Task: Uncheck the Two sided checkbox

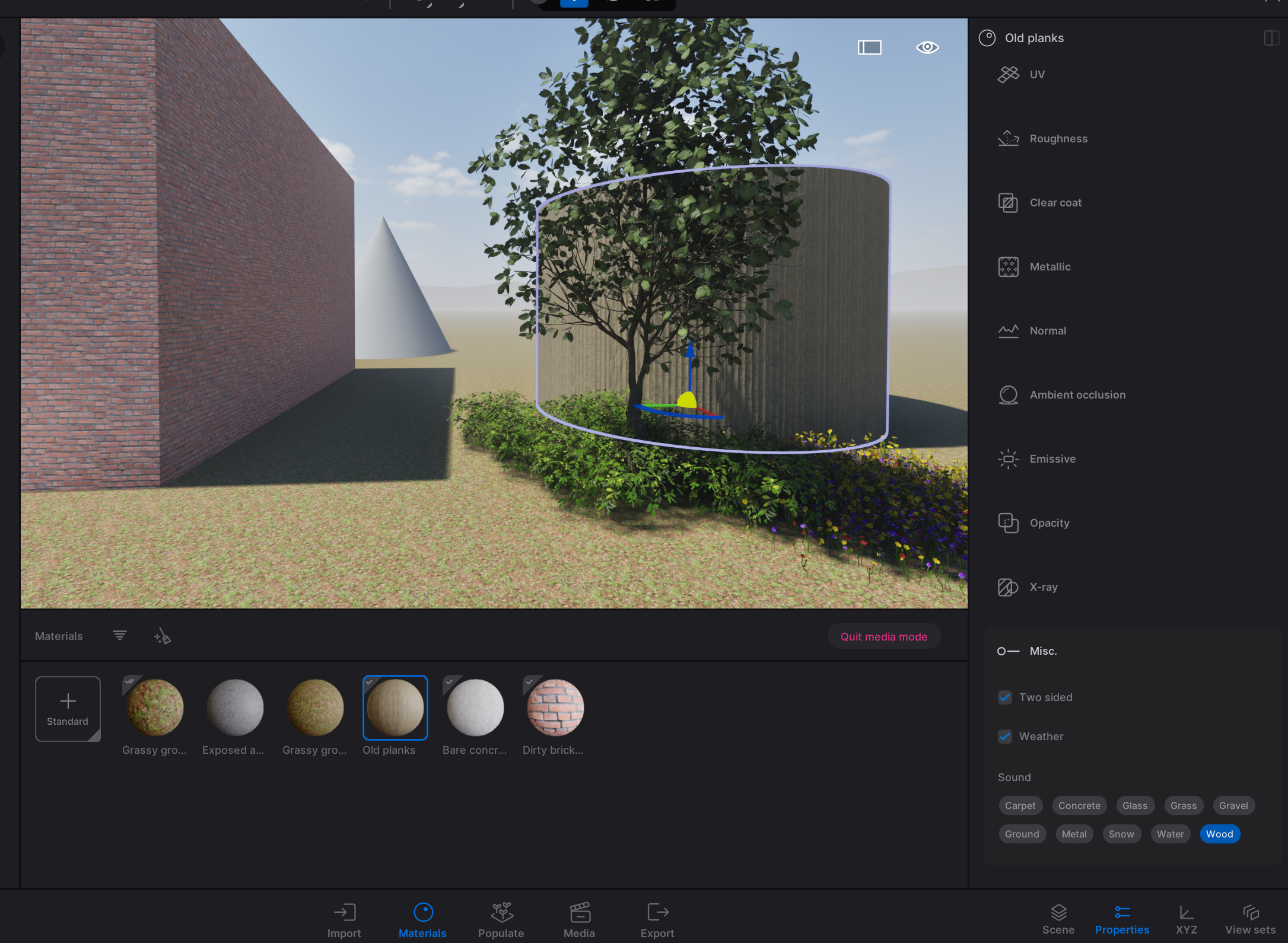Action: coord(1004,697)
